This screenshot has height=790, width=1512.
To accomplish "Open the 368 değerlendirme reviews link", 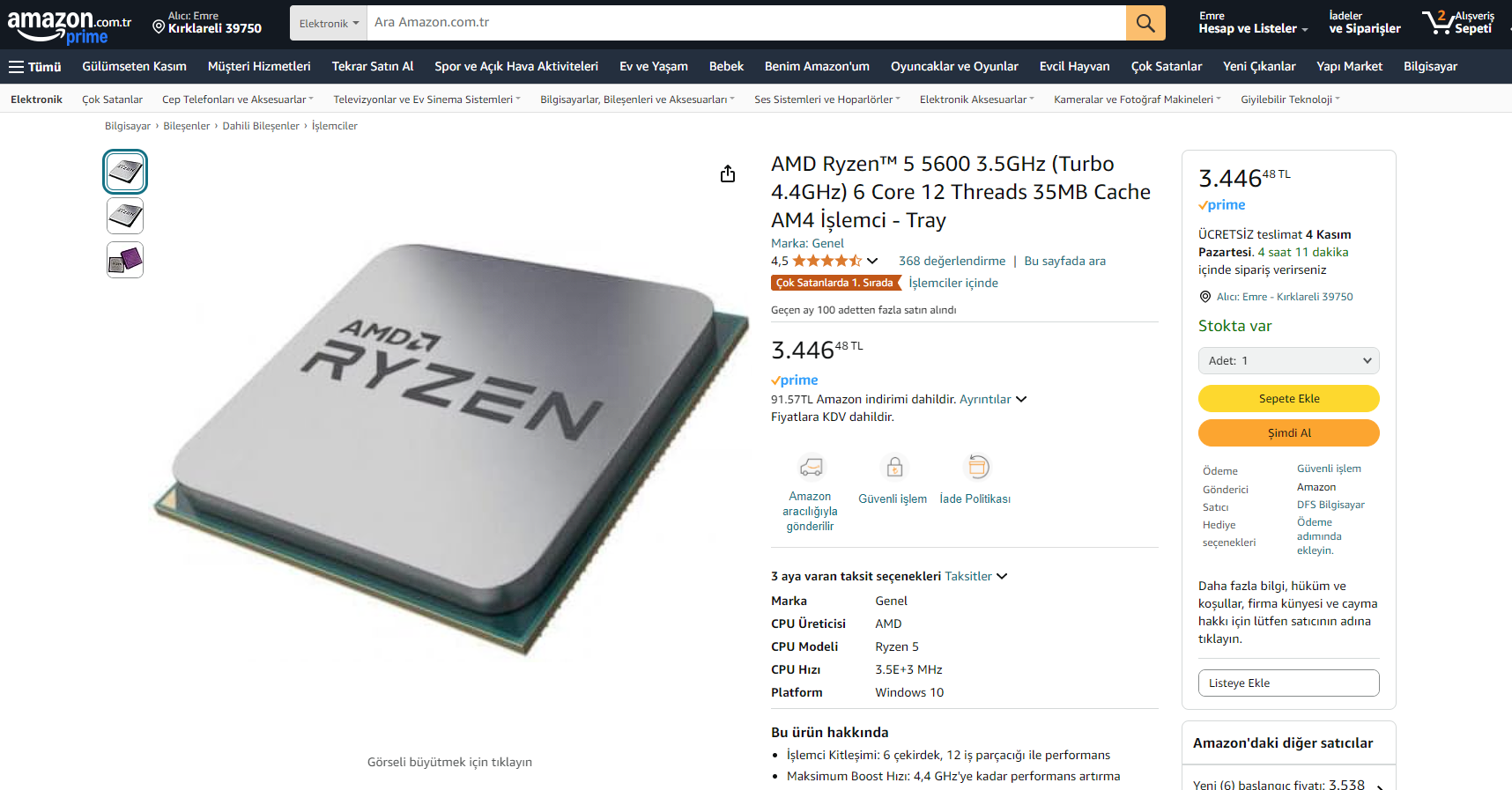I will pos(952,261).
